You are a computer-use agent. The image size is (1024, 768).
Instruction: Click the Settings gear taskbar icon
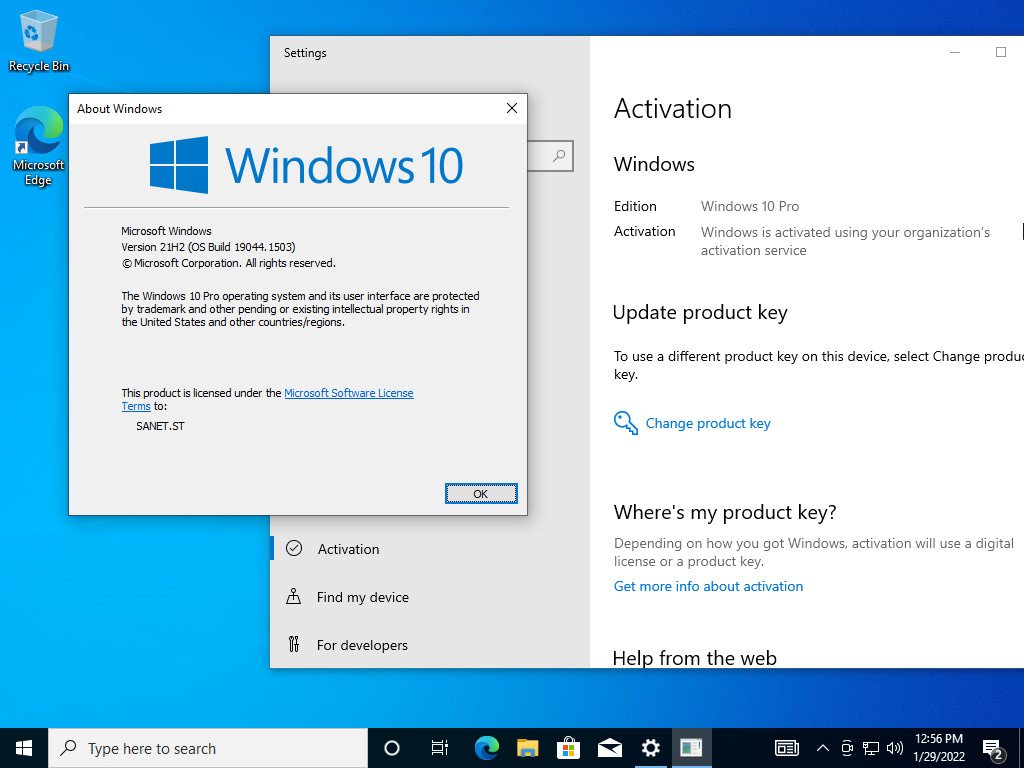point(650,748)
